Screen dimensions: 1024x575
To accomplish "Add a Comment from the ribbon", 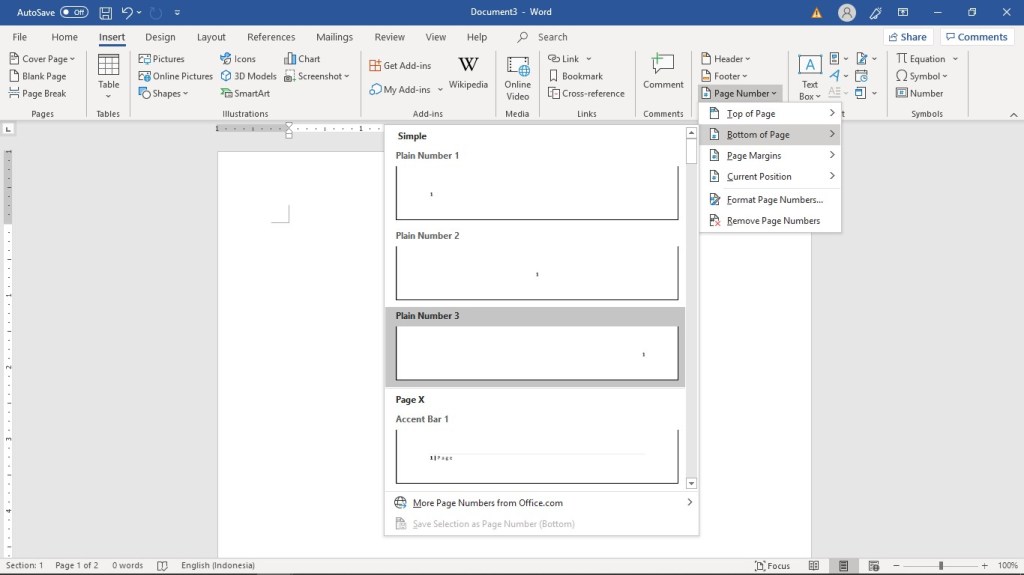I will [x=663, y=73].
